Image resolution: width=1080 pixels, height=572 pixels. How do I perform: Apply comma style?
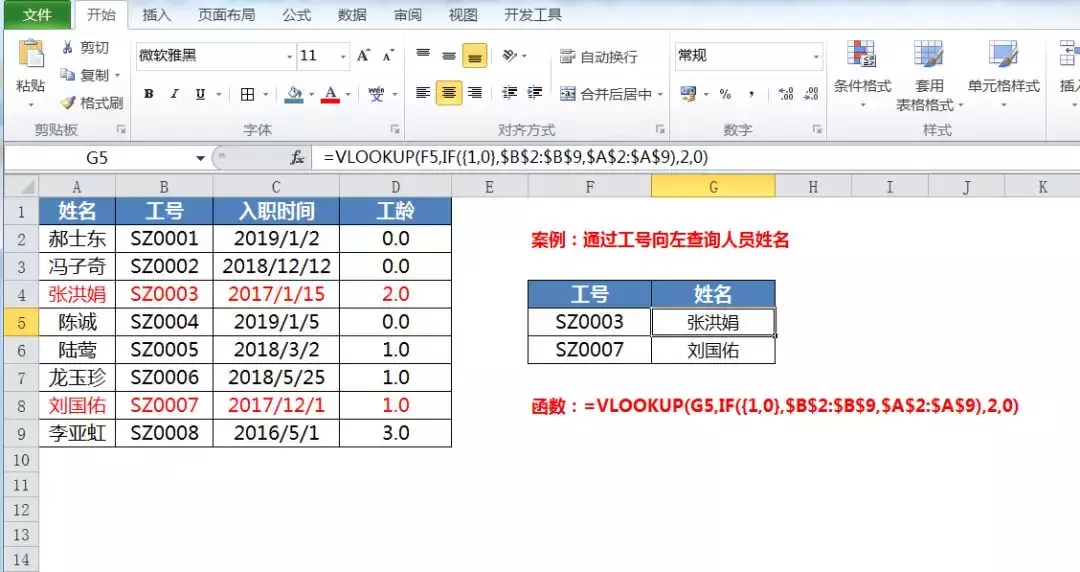(x=751, y=94)
